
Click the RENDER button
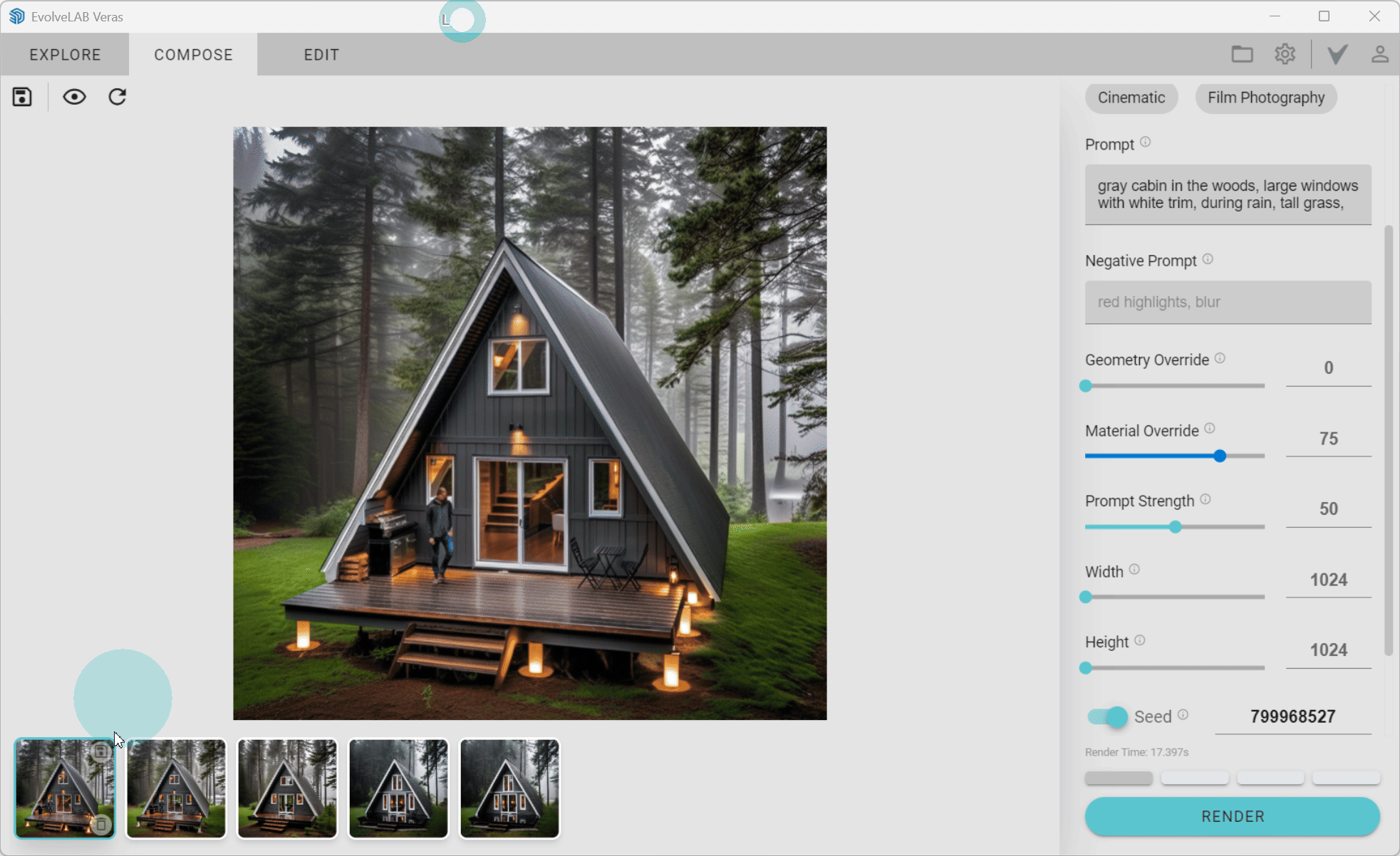(x=1232, y=816)
